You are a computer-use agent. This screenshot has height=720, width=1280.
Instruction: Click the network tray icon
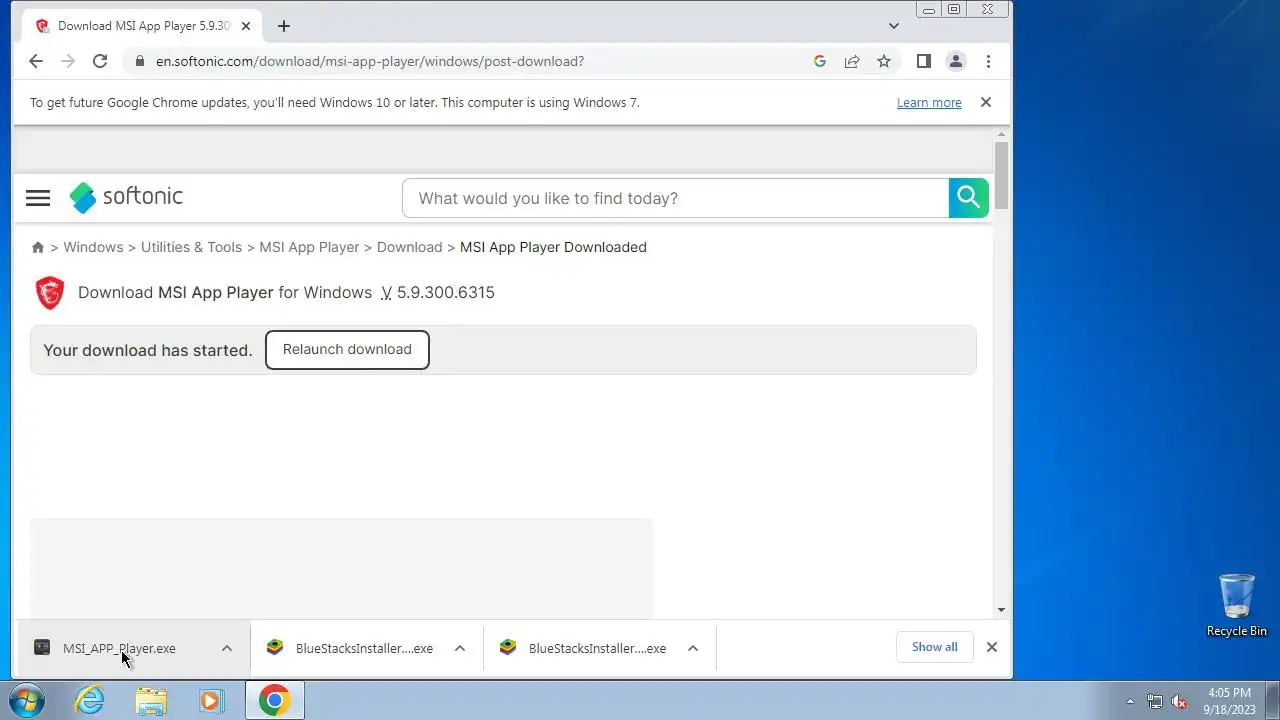(1155, 701)
